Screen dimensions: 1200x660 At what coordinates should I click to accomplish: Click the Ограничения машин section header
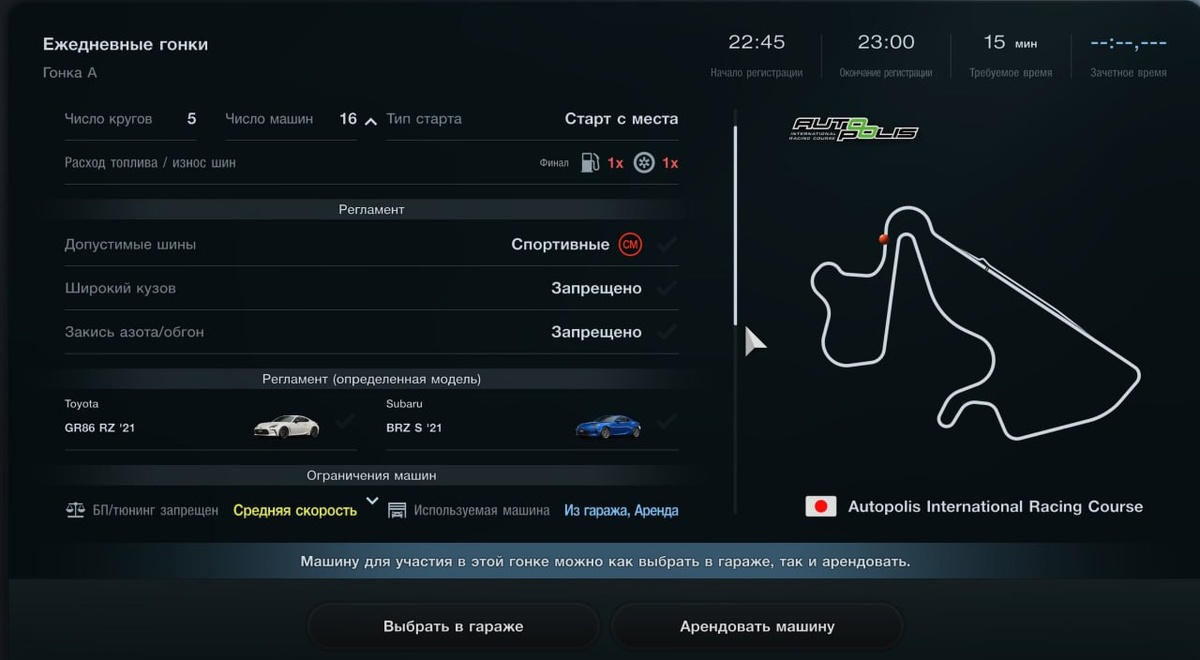[371, 475]
